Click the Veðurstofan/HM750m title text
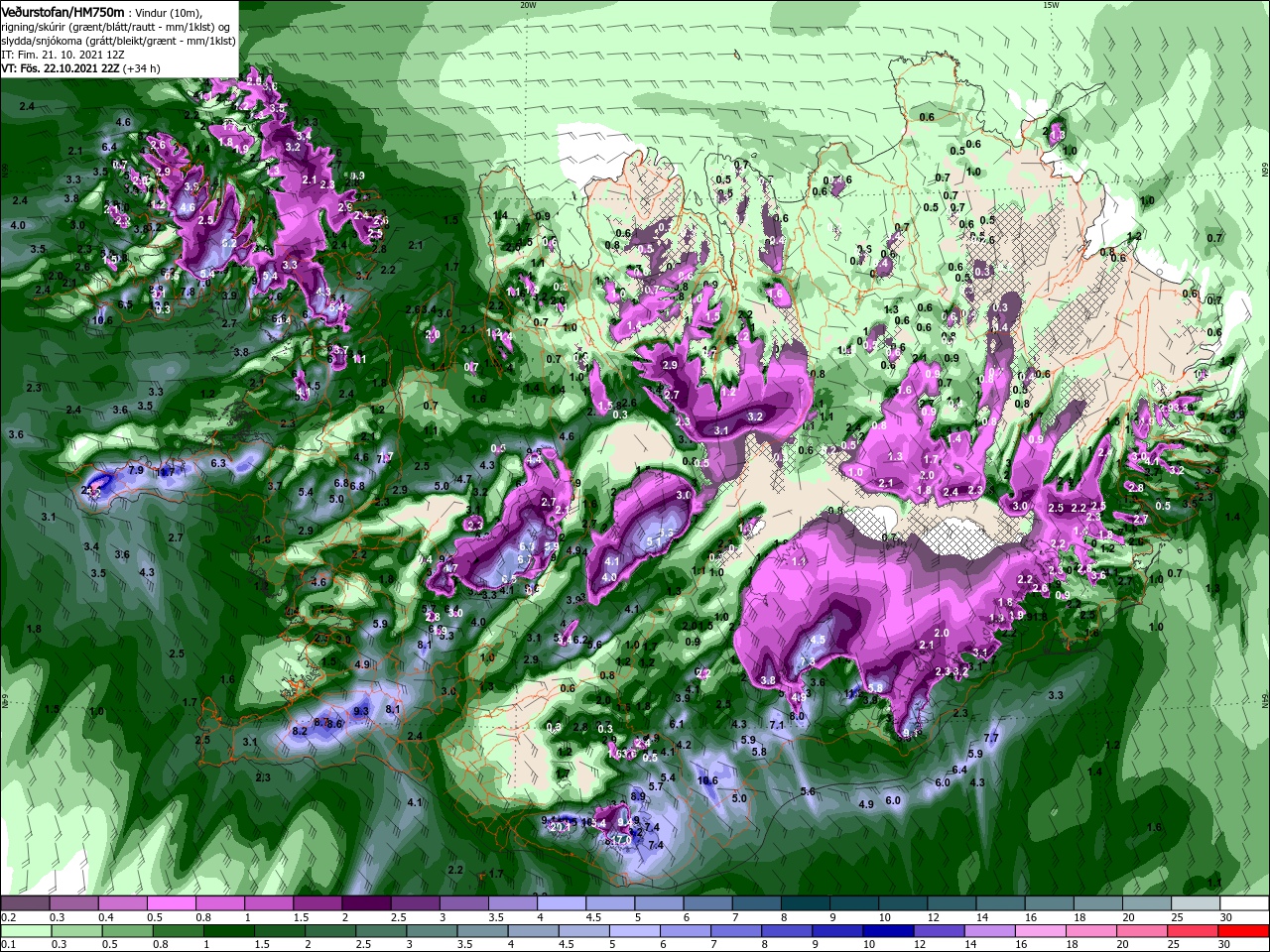This screenshot has width=1270, height=952. pyautogui.click(x=63, y=11)
